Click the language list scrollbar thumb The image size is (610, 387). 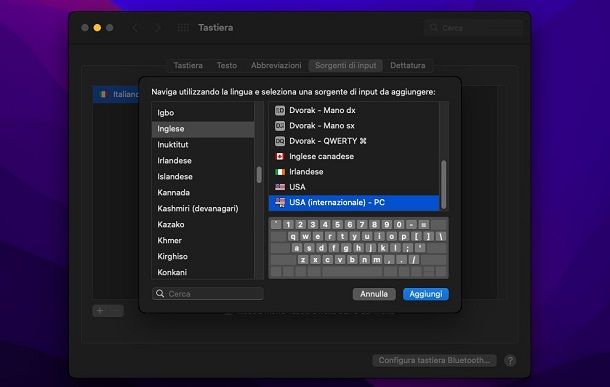click(x=259, y=175)
